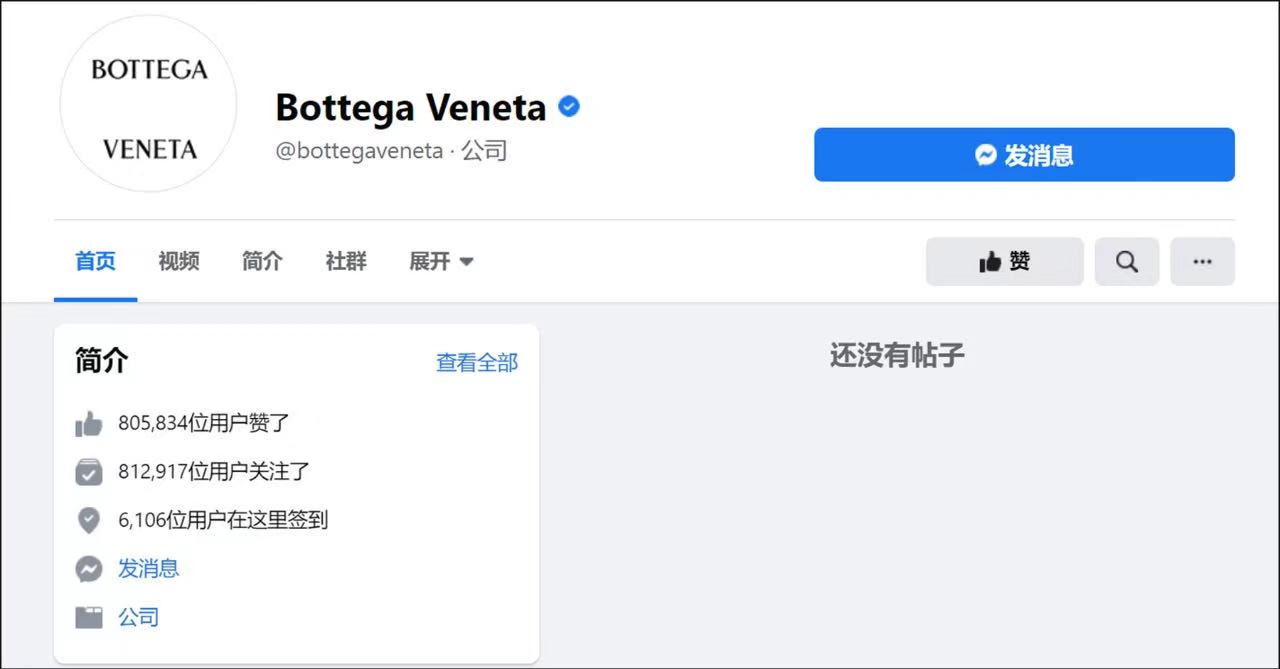Switch to the 视频 tab
Image resolution: width=1280 pixels, height=669 pixels.
(179, 262)
